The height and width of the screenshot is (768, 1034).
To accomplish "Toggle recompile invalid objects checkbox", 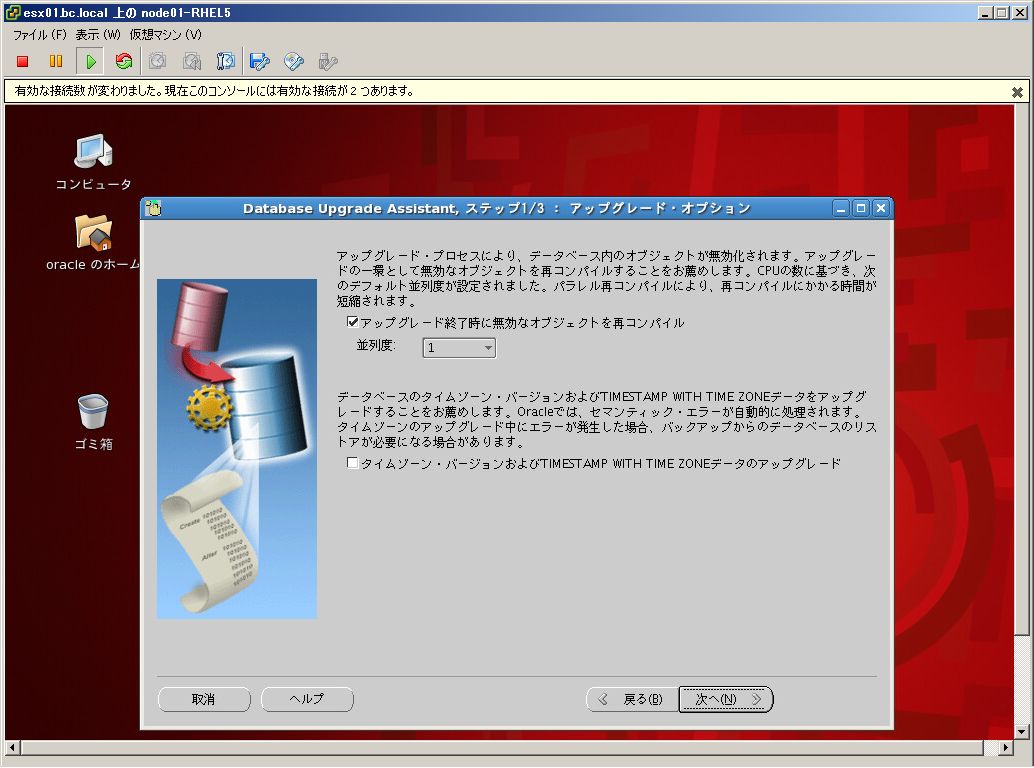I will [x=352, y=322].
